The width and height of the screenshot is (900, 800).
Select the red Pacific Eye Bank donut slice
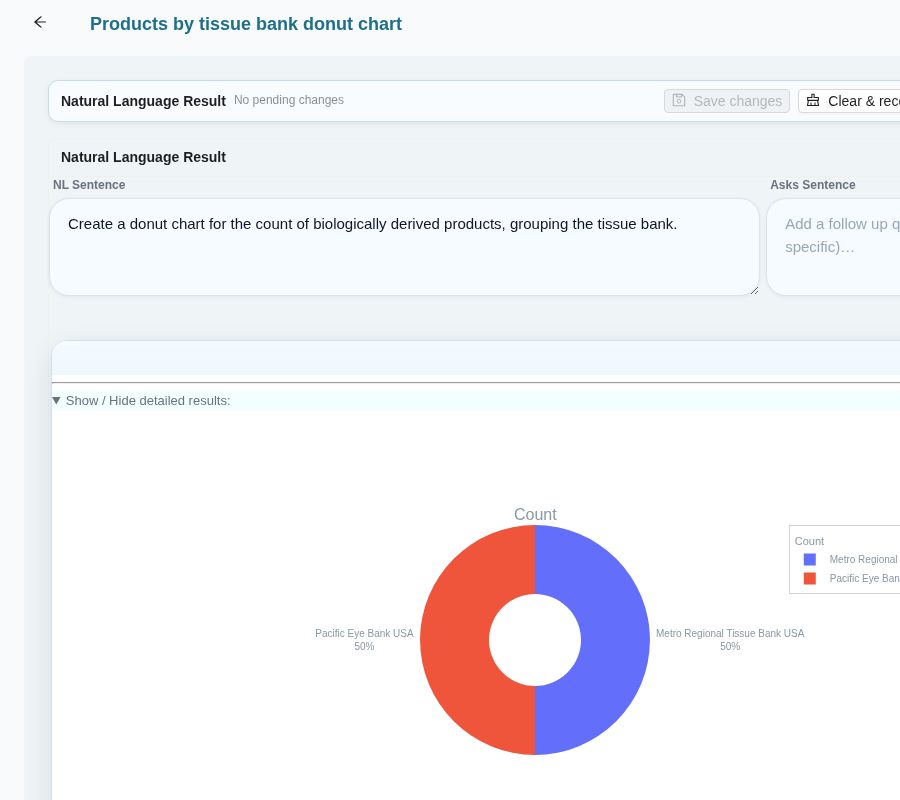pyautogui.click(x=455, y=640)
